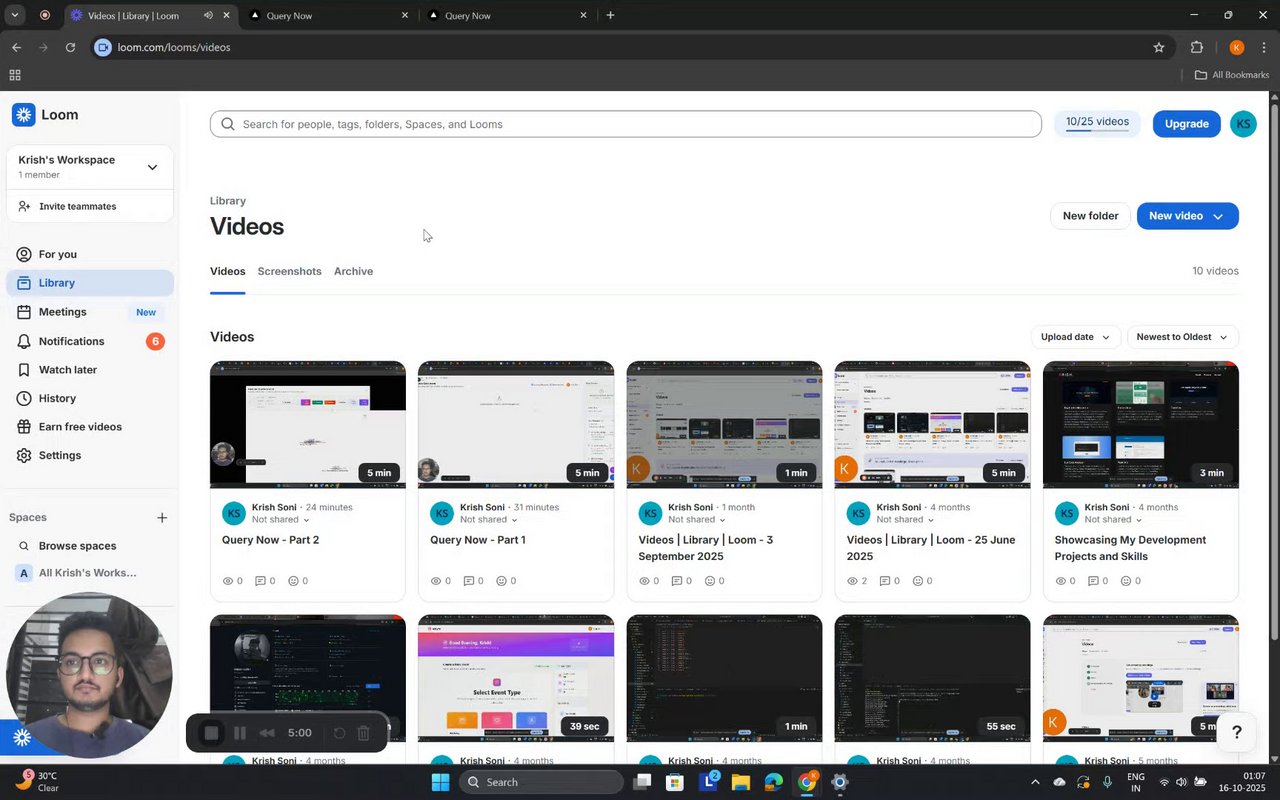Open the Query Now - Part 1 video thumbnail
The image size is (1280, 800).
point(516,424)
